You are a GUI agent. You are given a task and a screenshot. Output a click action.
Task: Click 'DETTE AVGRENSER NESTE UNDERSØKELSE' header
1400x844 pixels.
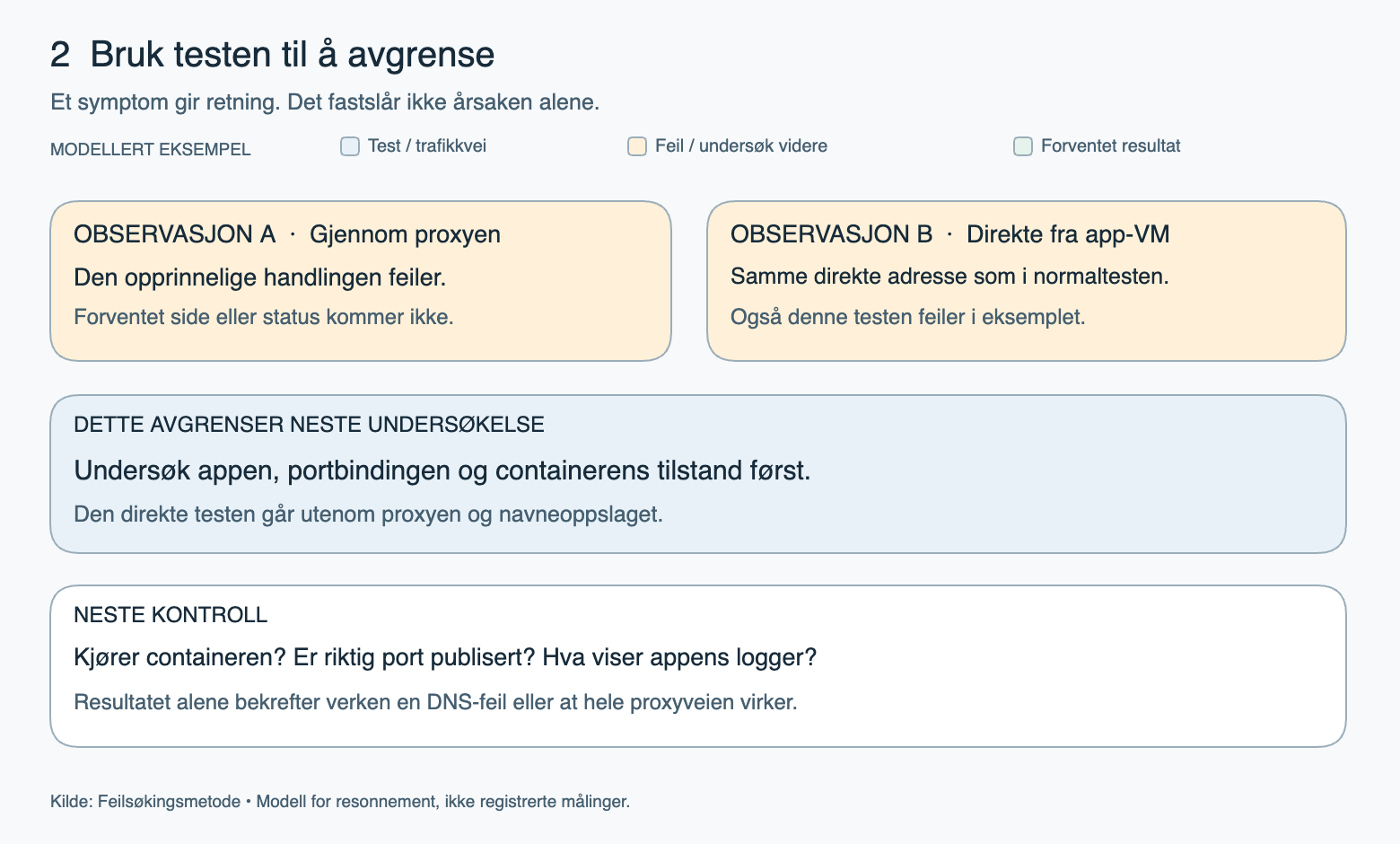click(x=309, y=425)
